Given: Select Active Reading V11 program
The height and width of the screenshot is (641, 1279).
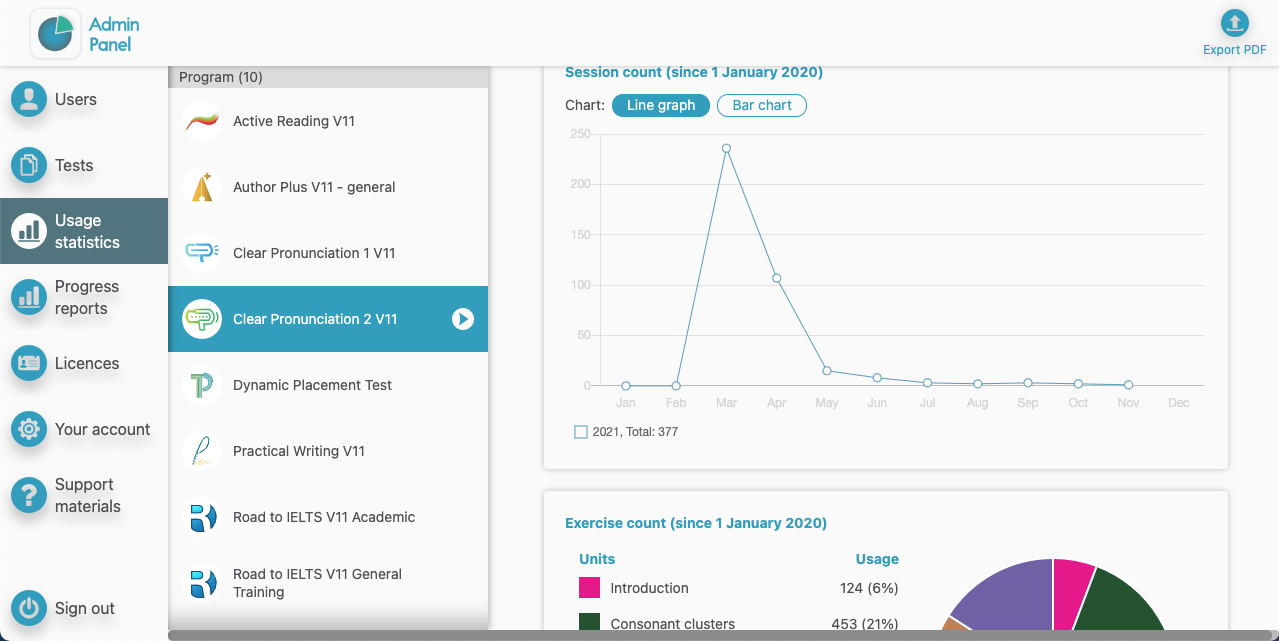Looking at the screenshot, I should click(x=328, y=121).
